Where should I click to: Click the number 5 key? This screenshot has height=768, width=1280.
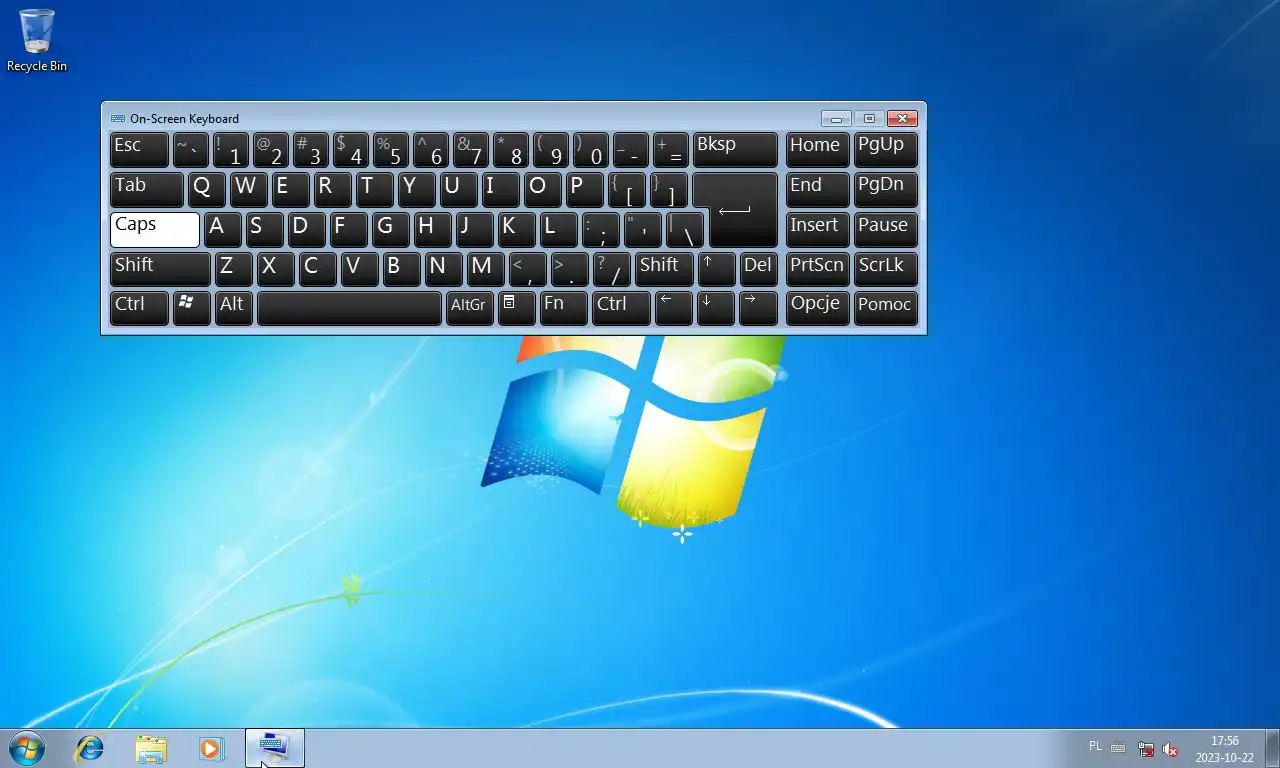[390, 150]
